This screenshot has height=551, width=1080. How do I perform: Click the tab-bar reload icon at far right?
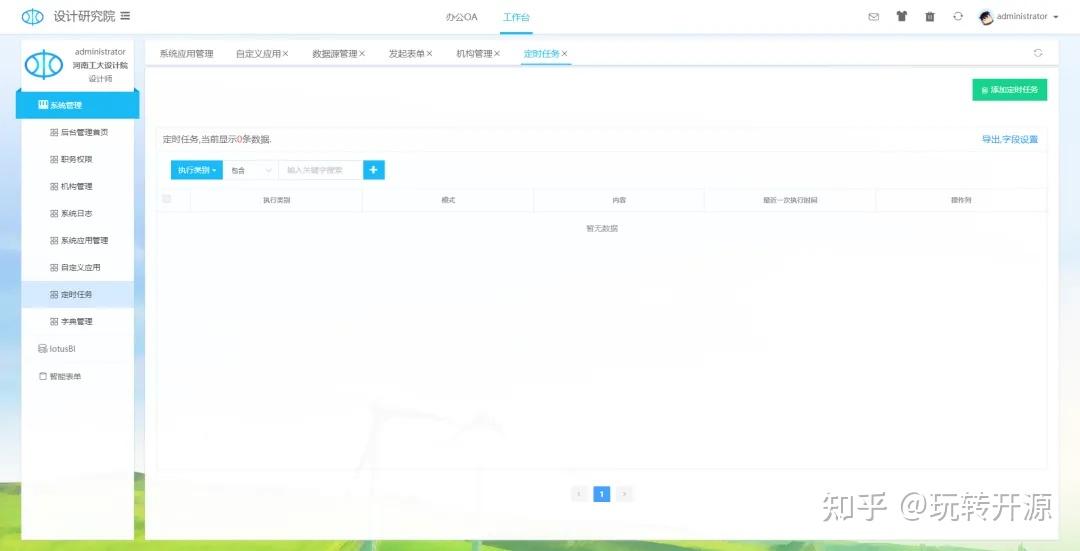point(1038,53)
